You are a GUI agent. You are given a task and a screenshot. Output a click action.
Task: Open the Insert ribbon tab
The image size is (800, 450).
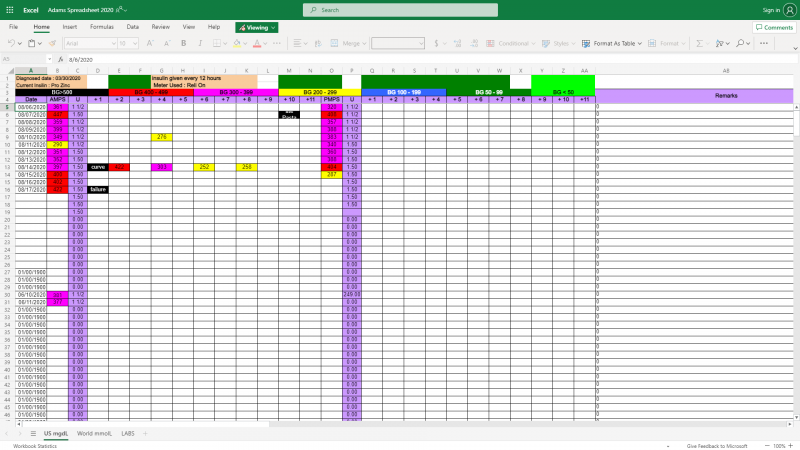coord(70,27)
